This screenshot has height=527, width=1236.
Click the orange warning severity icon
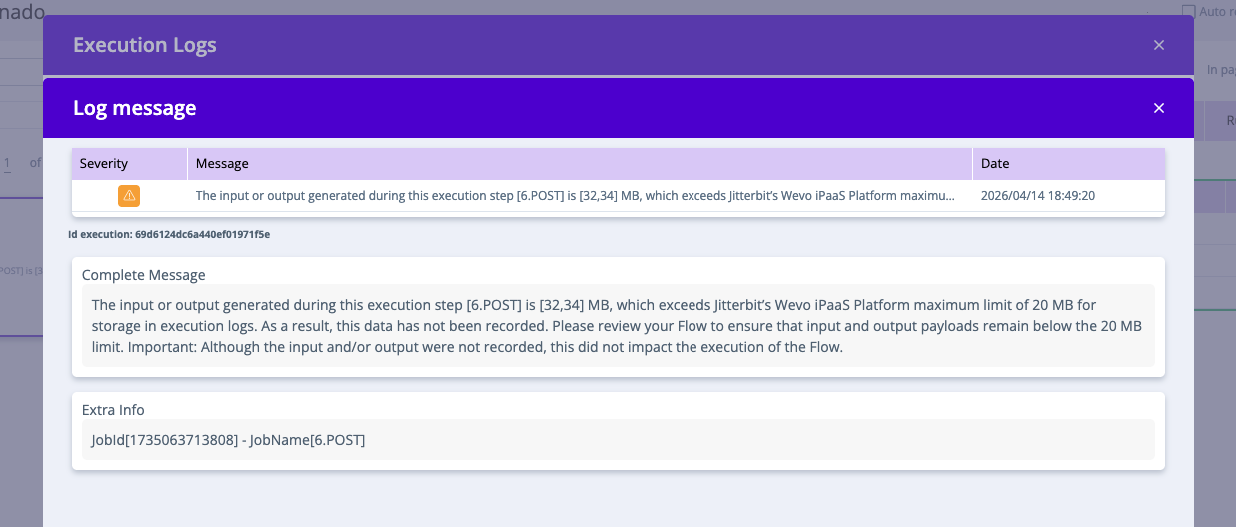pos(129,196)
